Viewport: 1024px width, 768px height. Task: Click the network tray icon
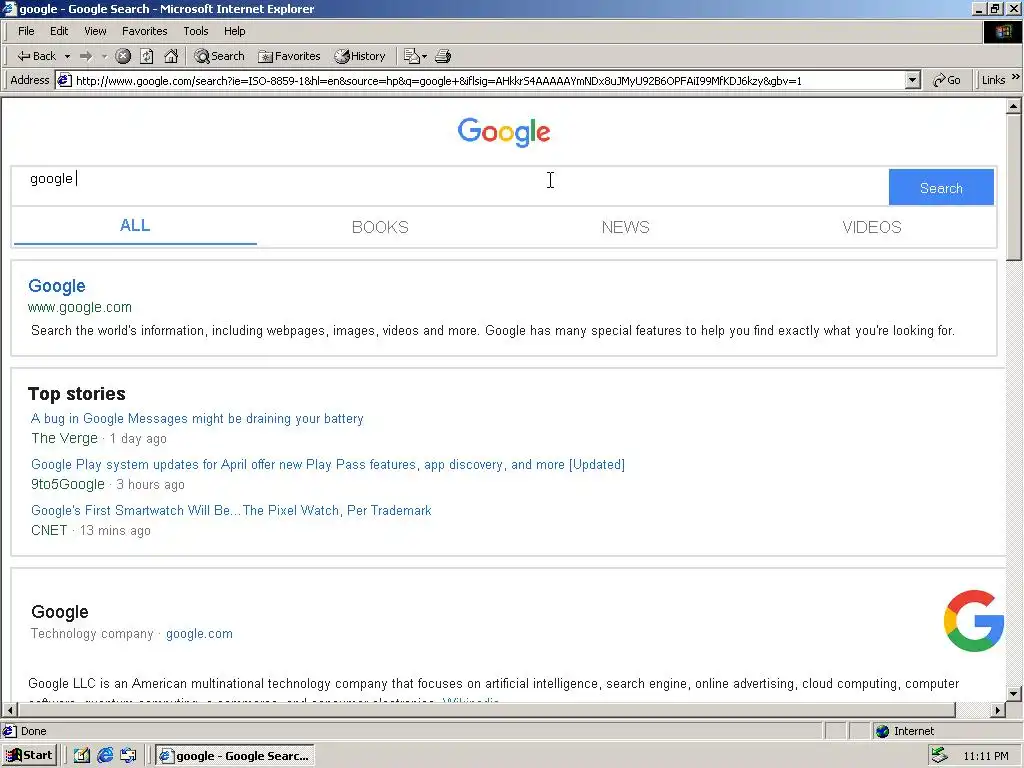(x=939, y=755)
